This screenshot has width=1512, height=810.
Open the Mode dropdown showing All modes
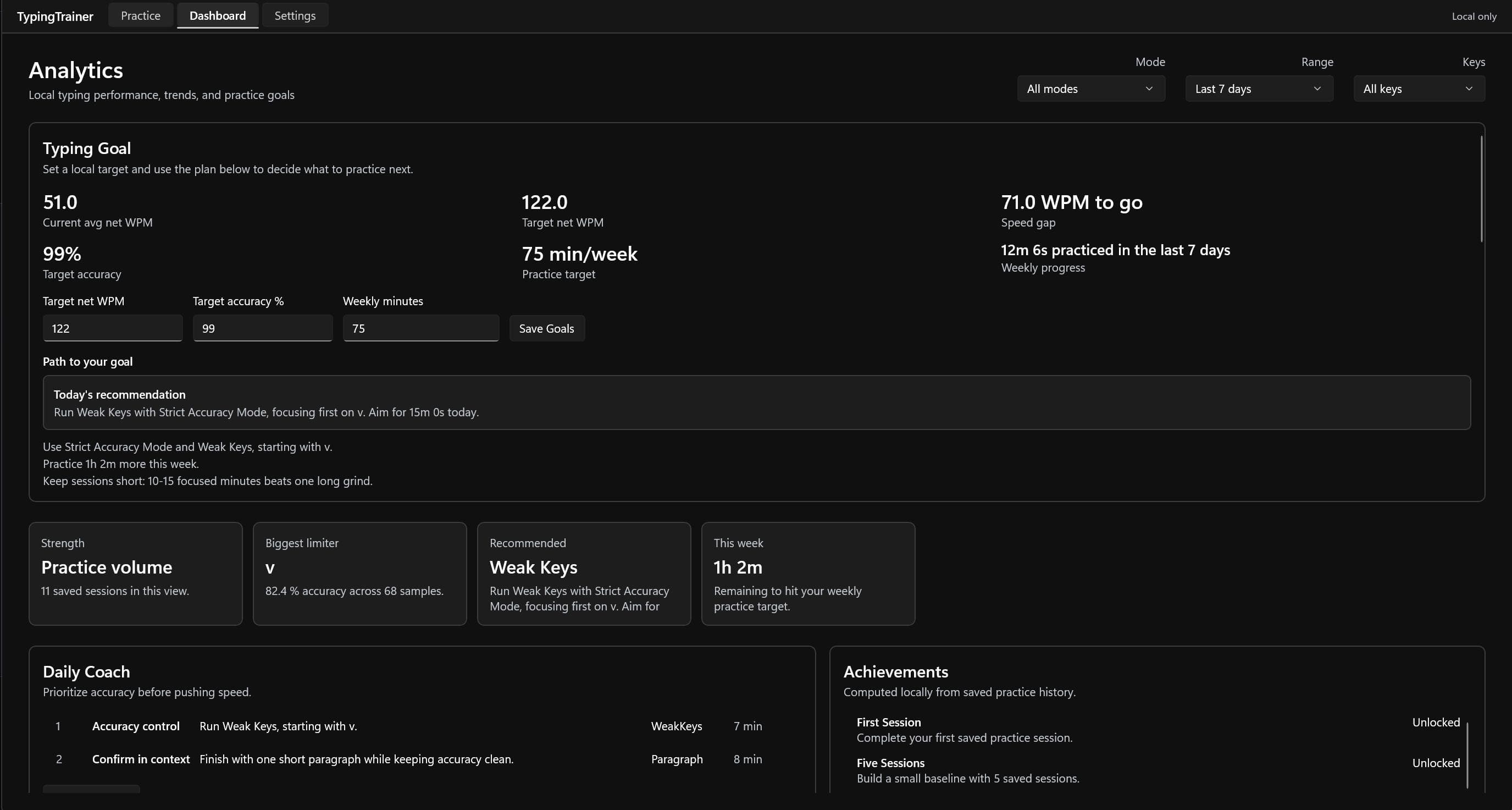1090,89
